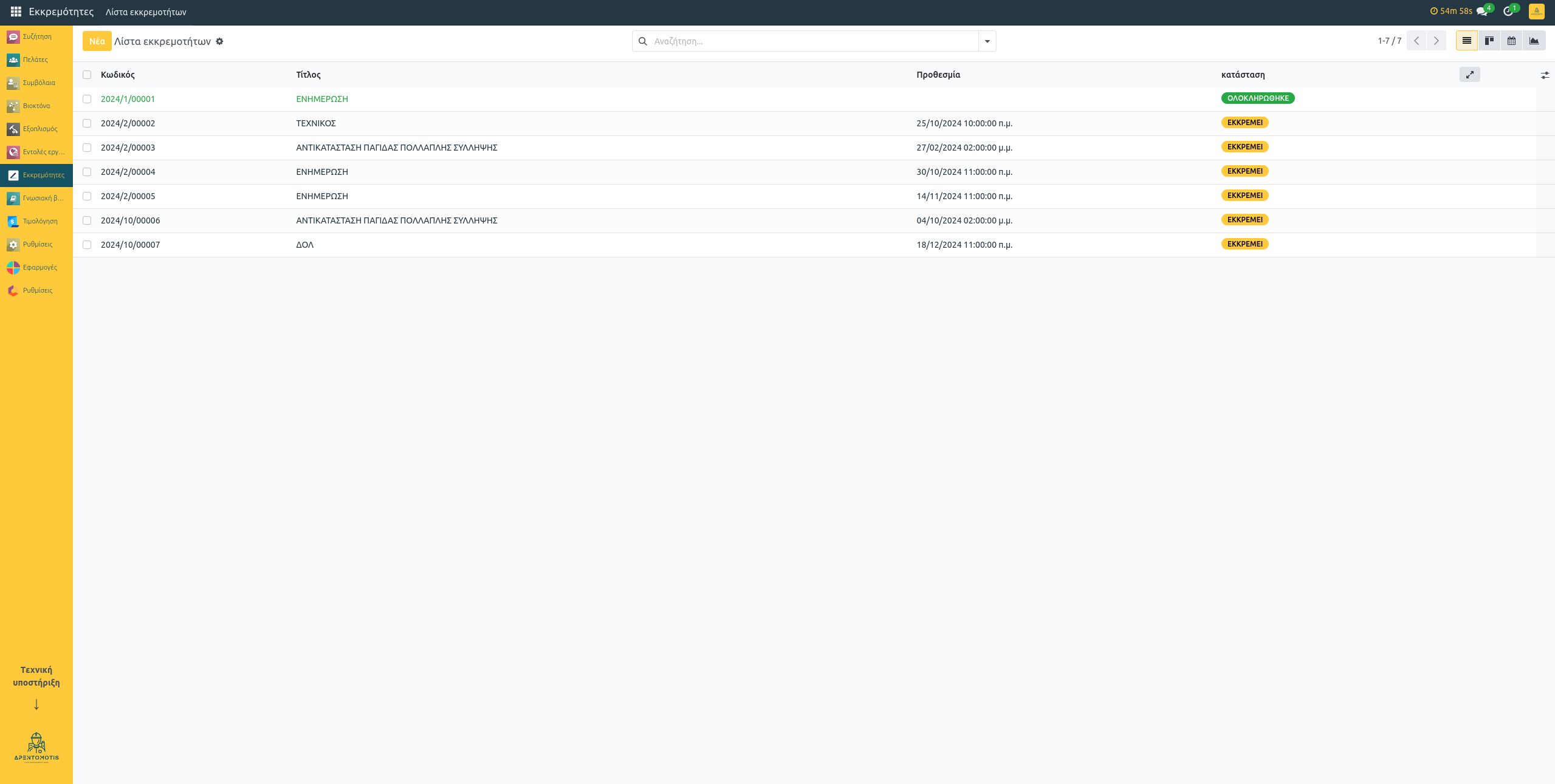Switch to graph view
This screenshot has width=1555, height=784.
(1534, 41)
